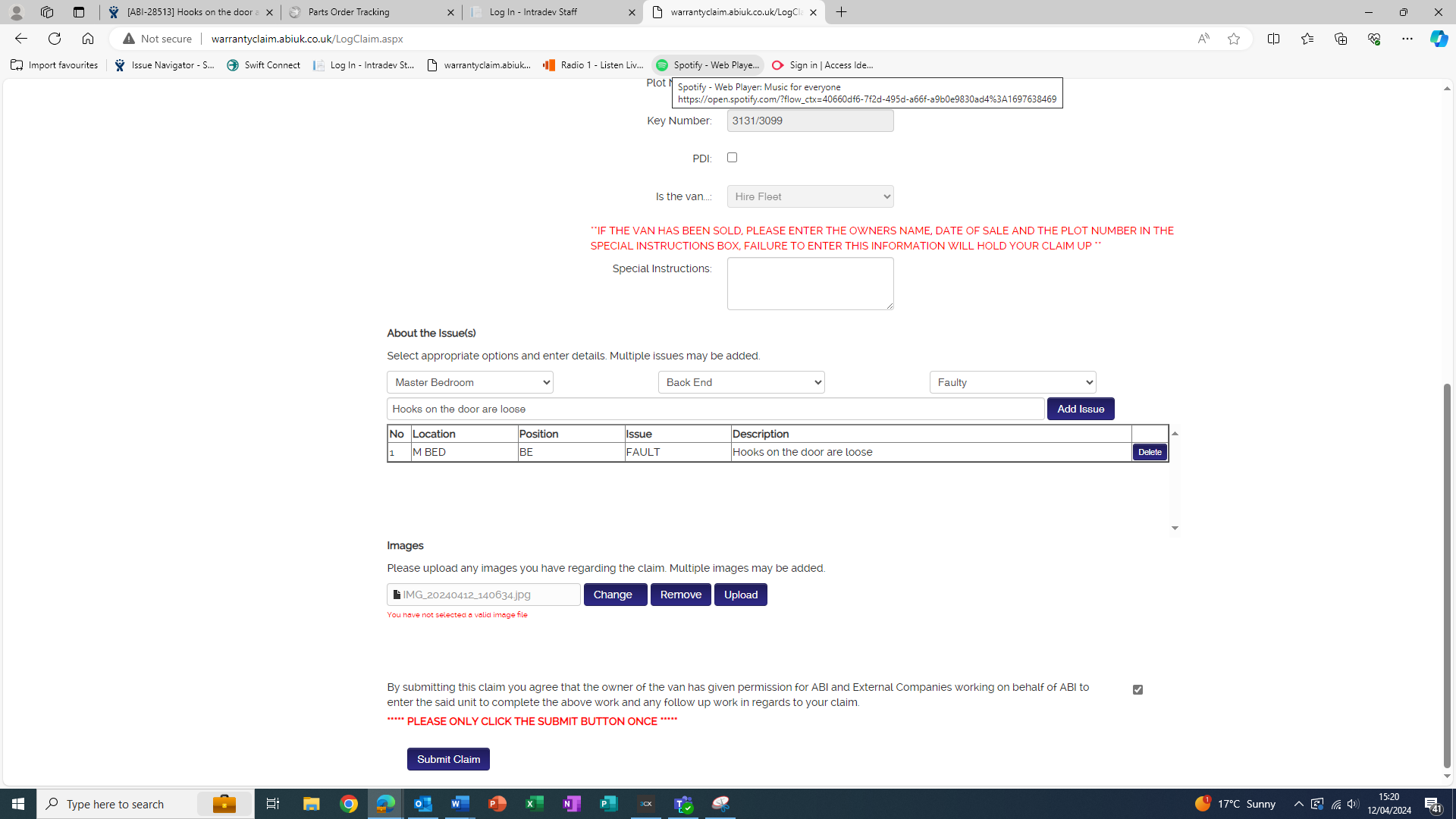Uncheck the owner permission agreement checkbox
The height and width of the screenshot is (819, 1456).
click(x=1137, y=689)
